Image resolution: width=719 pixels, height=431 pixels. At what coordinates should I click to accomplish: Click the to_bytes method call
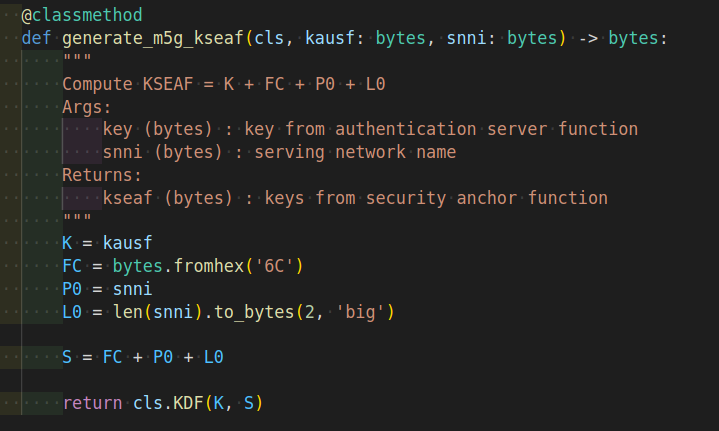click(x=254, y=312)
